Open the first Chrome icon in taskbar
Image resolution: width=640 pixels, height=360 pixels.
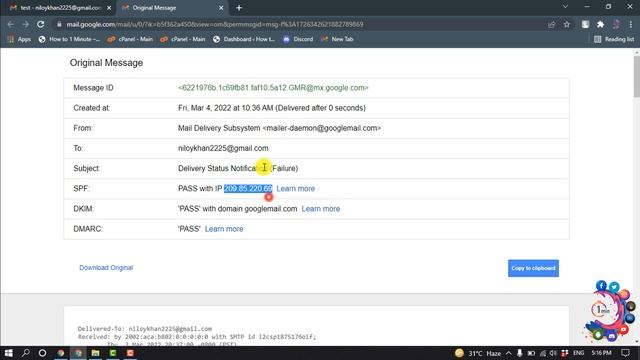tap(61, 353)
